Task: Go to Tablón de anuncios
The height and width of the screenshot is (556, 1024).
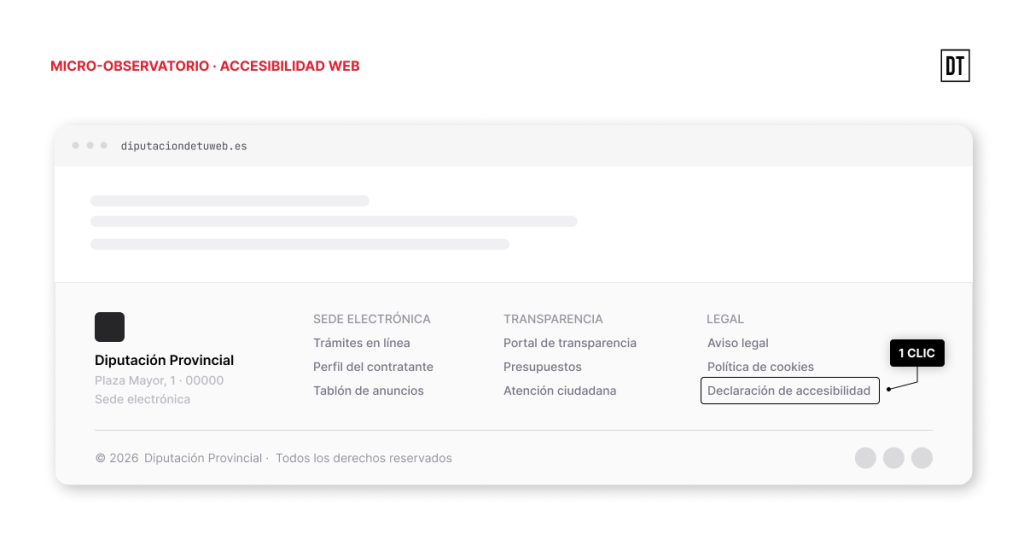Action: coord(368,391)
